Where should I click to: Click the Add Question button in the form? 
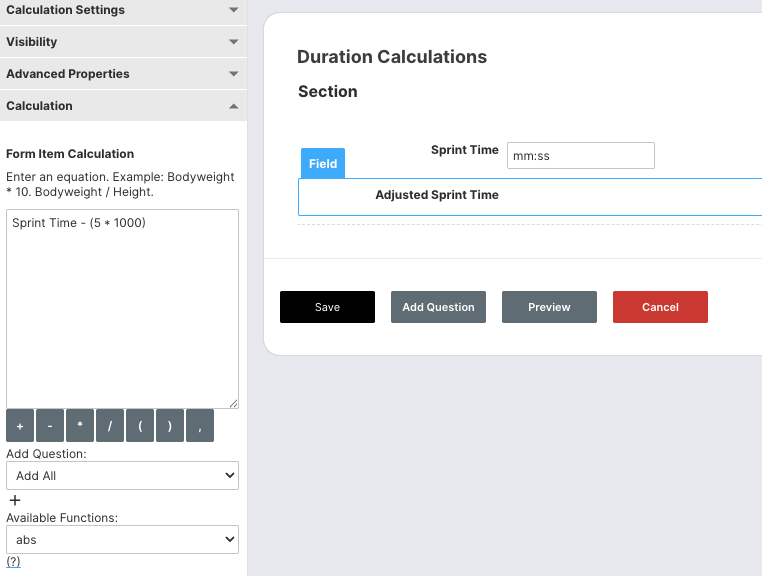click(x=438, y=307)
